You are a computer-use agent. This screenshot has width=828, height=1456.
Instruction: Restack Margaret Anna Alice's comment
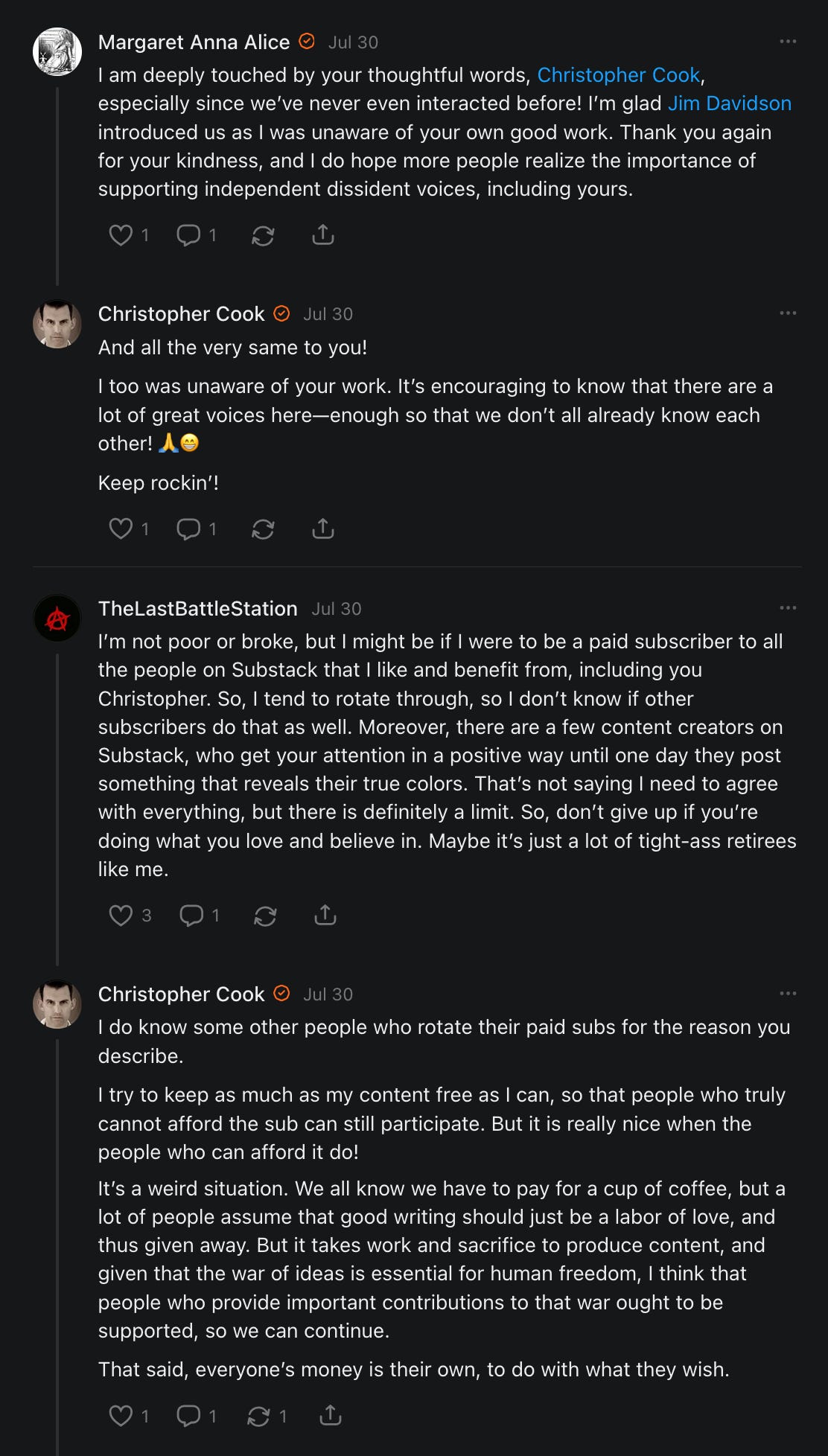263,235
